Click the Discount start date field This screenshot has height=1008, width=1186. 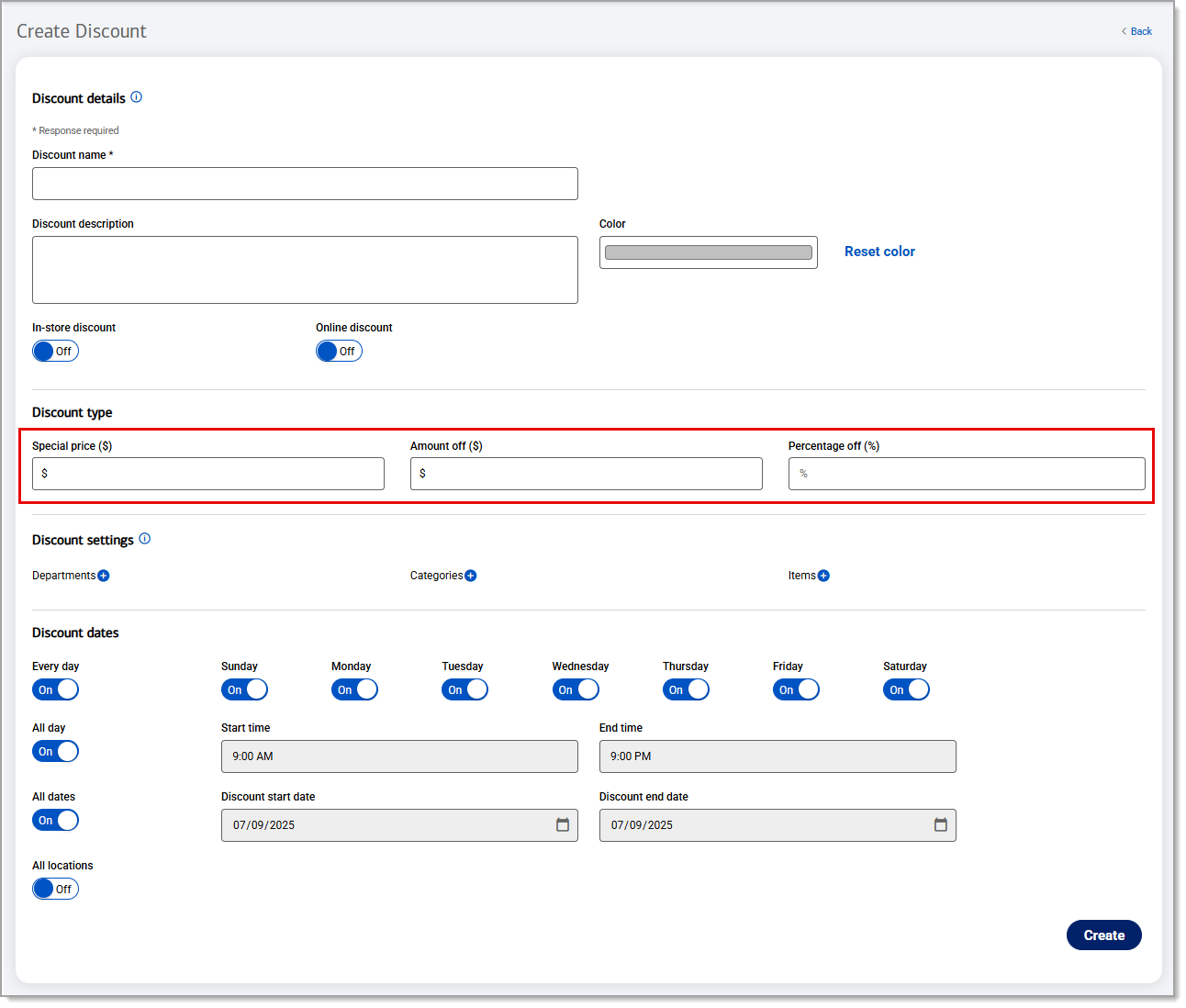click(x=399, y=825)
